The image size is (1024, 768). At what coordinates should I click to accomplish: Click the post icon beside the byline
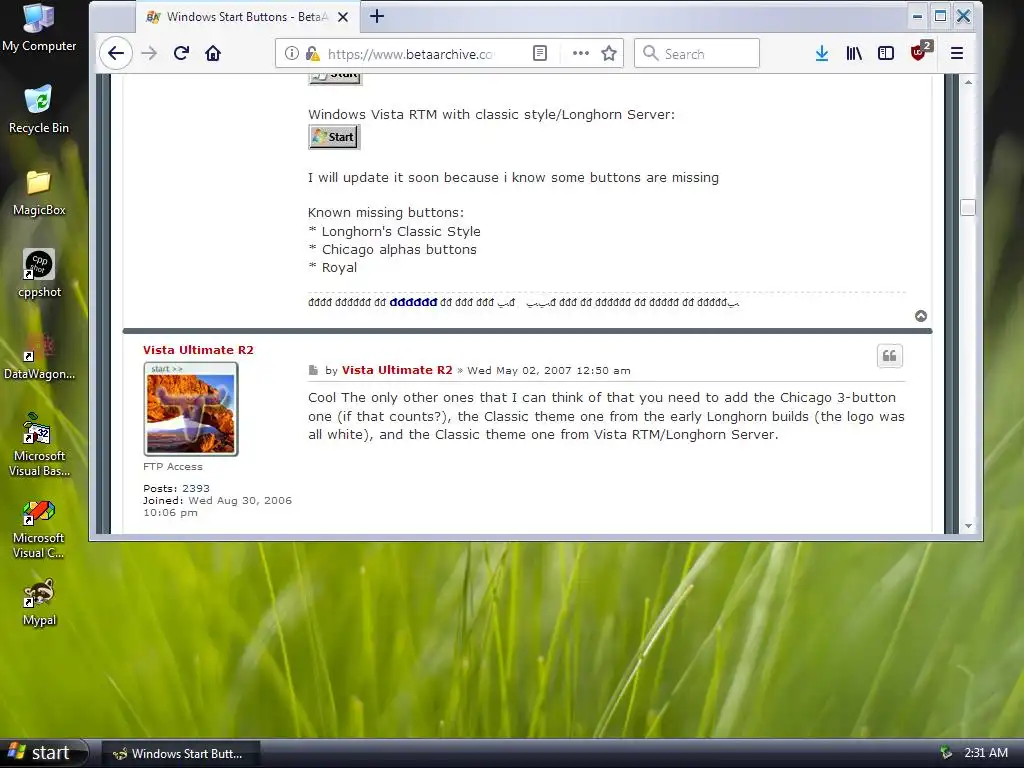click(x=313, y=370)
